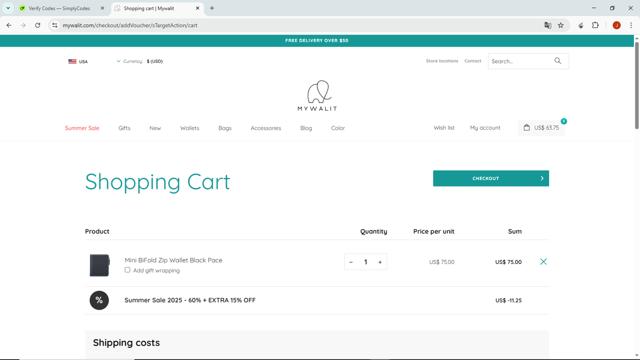Click the Mini BiFold wallet thumbnail
Screen dimensions: 640x360
[x=99, y=265]
